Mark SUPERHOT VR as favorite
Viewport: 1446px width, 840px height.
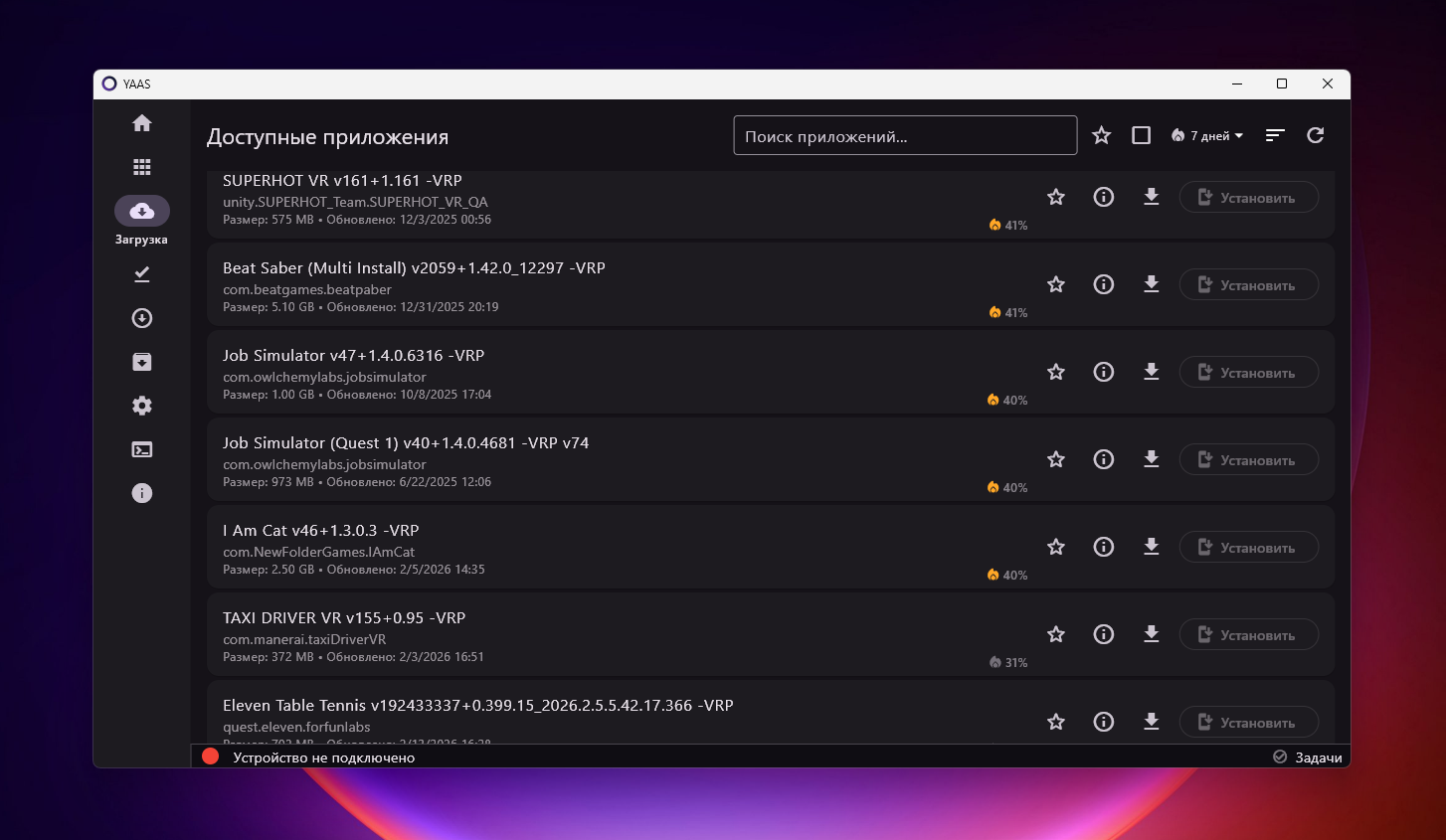click(1056, 197)
